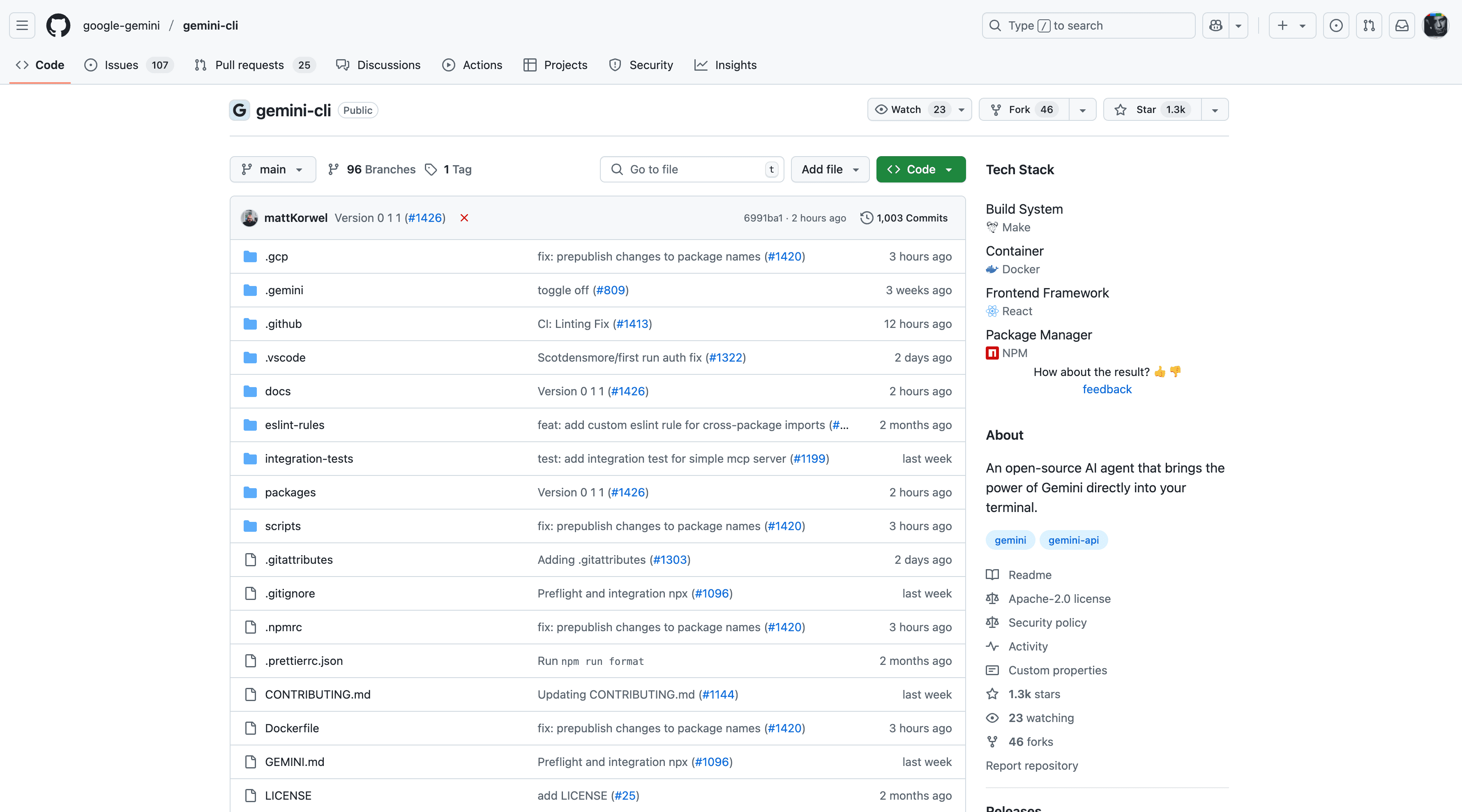Switch to the Projects tab

point(556,65)
